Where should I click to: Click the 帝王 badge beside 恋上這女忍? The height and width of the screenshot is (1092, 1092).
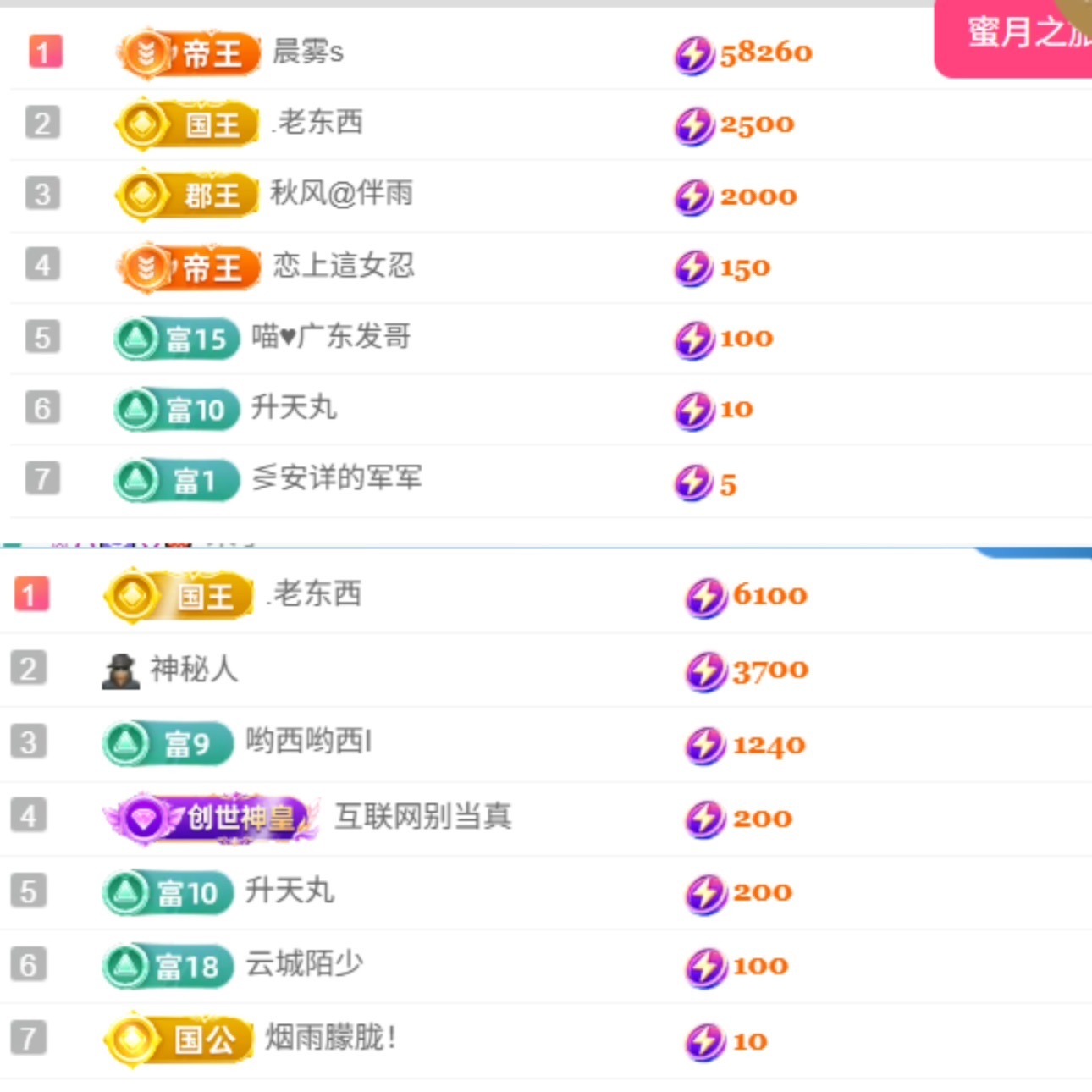(x=188, y=267)
